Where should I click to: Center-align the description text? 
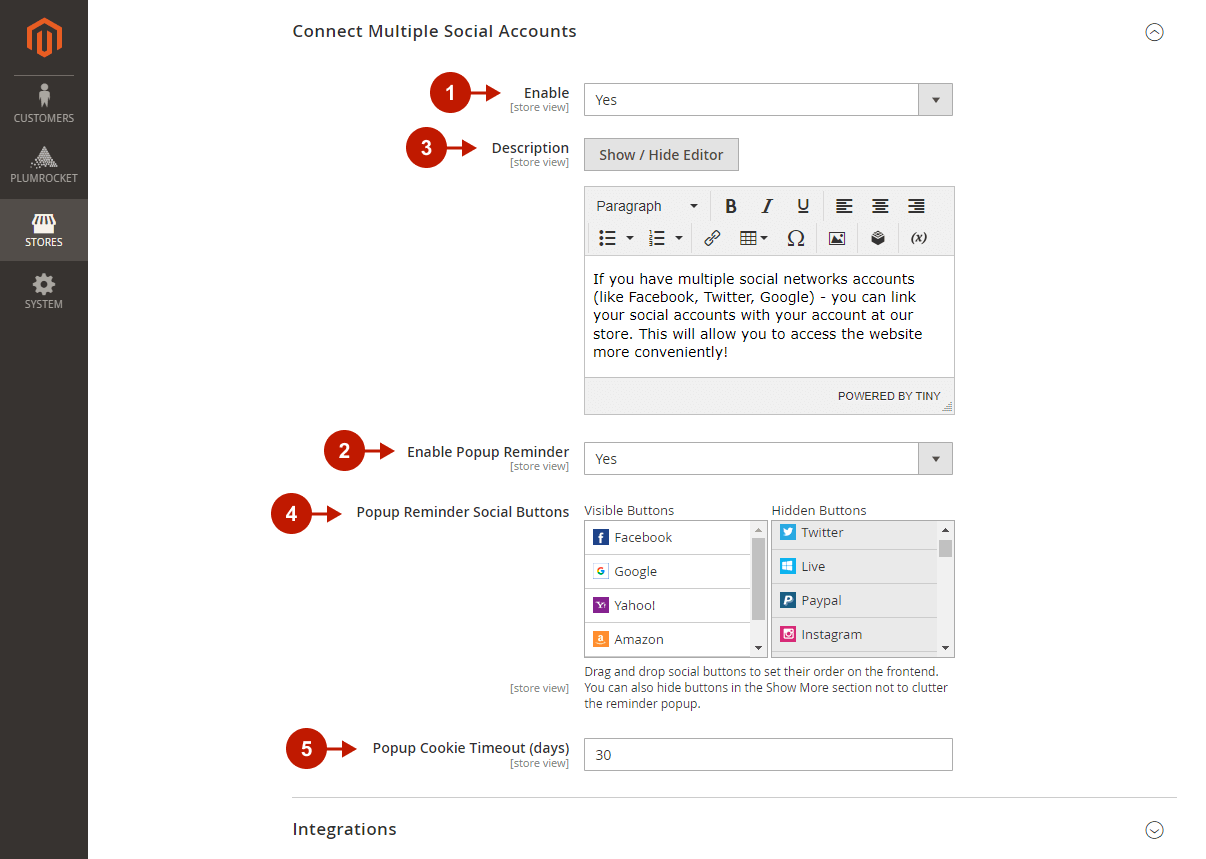point(880,206)
